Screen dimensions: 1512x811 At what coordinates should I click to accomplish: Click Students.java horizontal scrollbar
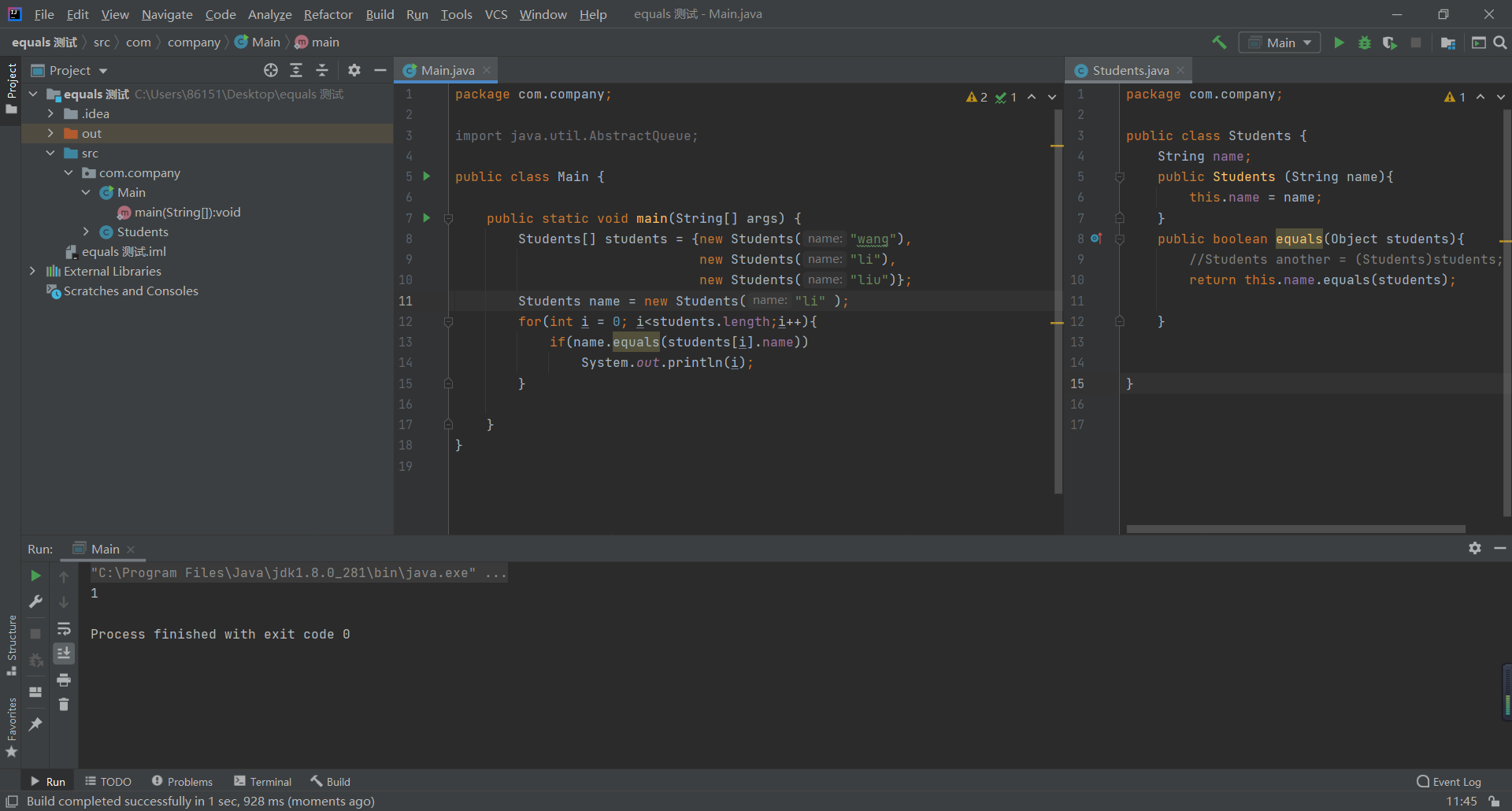click(1295, 529)
